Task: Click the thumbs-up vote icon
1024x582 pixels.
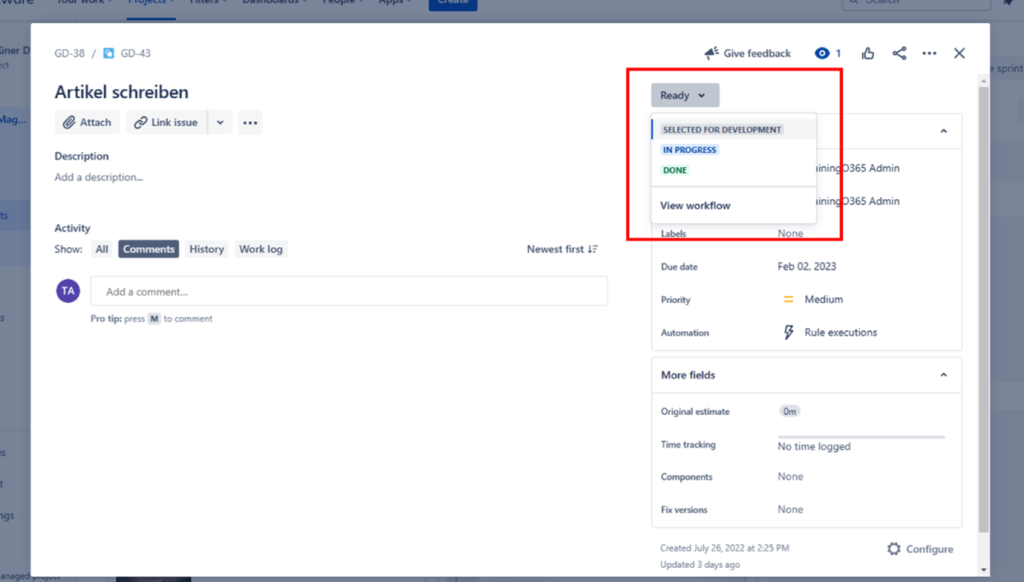Action: pos(867,53)
